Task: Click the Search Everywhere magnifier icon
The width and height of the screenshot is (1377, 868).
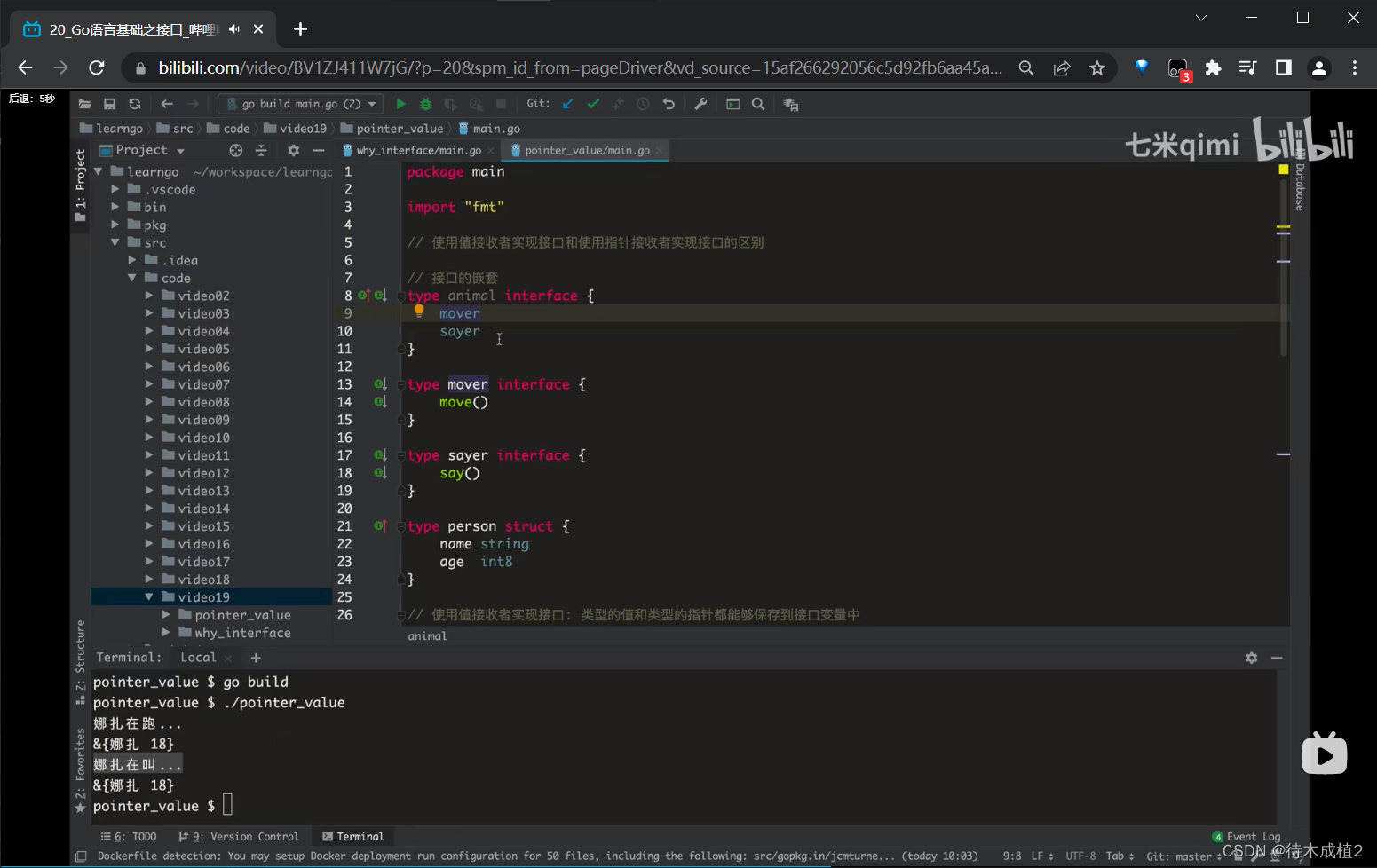Action: point(758,104)
